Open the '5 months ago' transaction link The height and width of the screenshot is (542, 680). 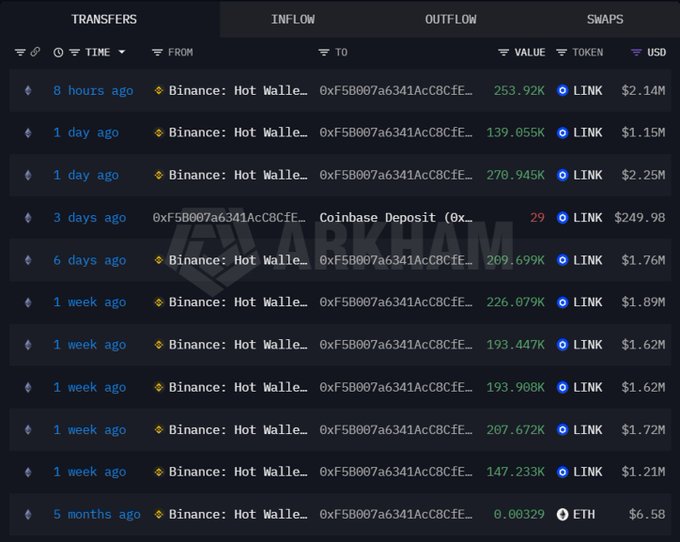[97, 514]
